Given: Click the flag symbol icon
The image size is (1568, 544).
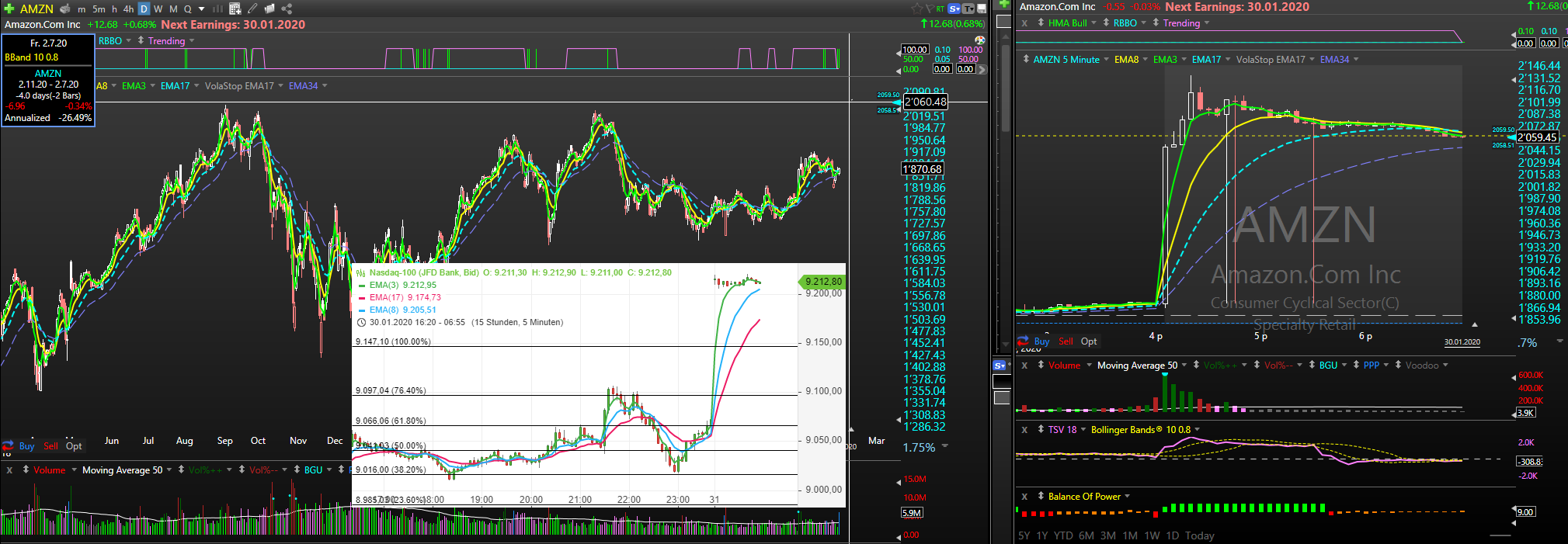Looking at the screenshot, I should coord(929,9).
